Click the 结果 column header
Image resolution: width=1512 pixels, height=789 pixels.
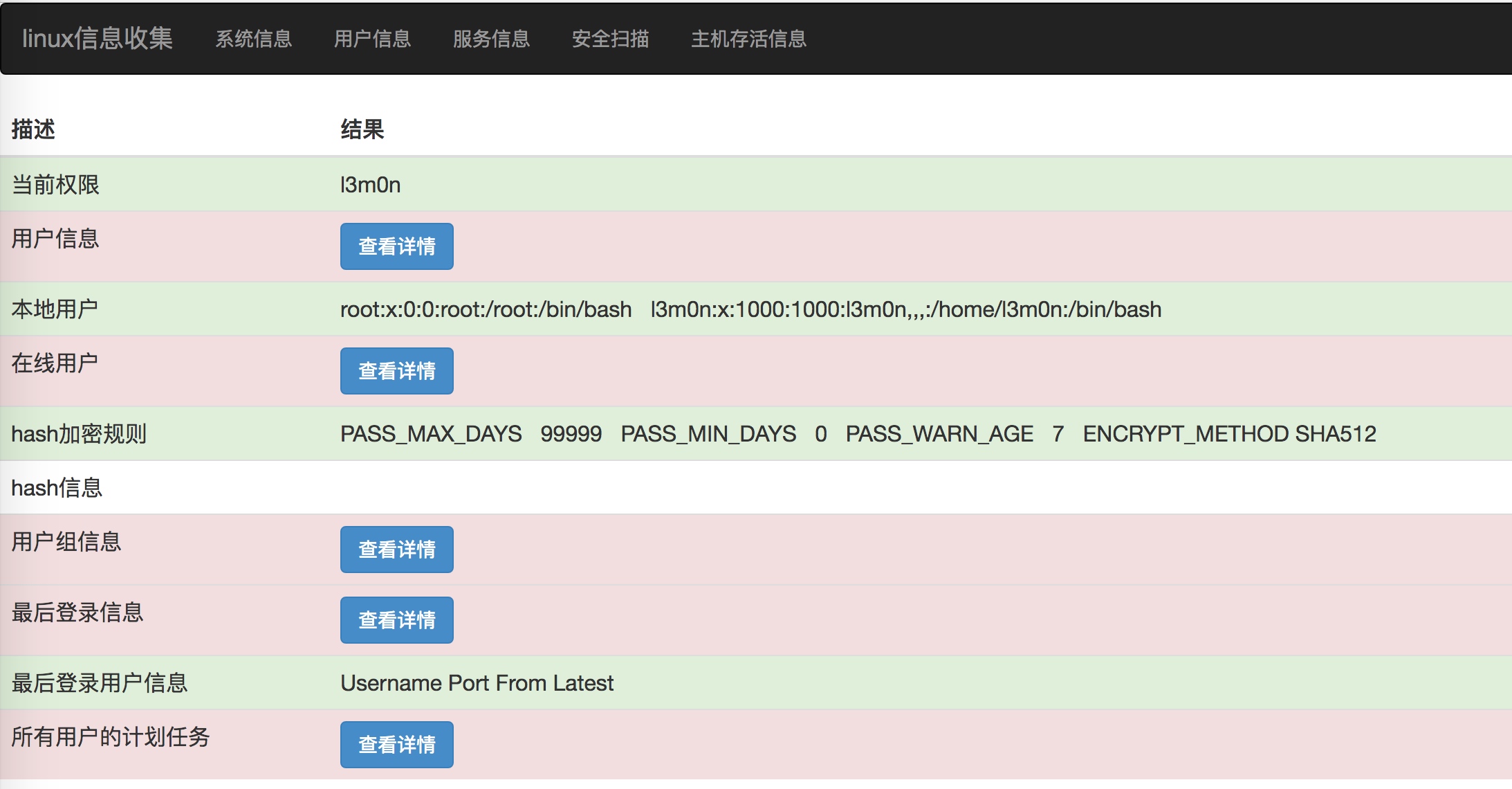pyautogui.click(x=362, y=129)
